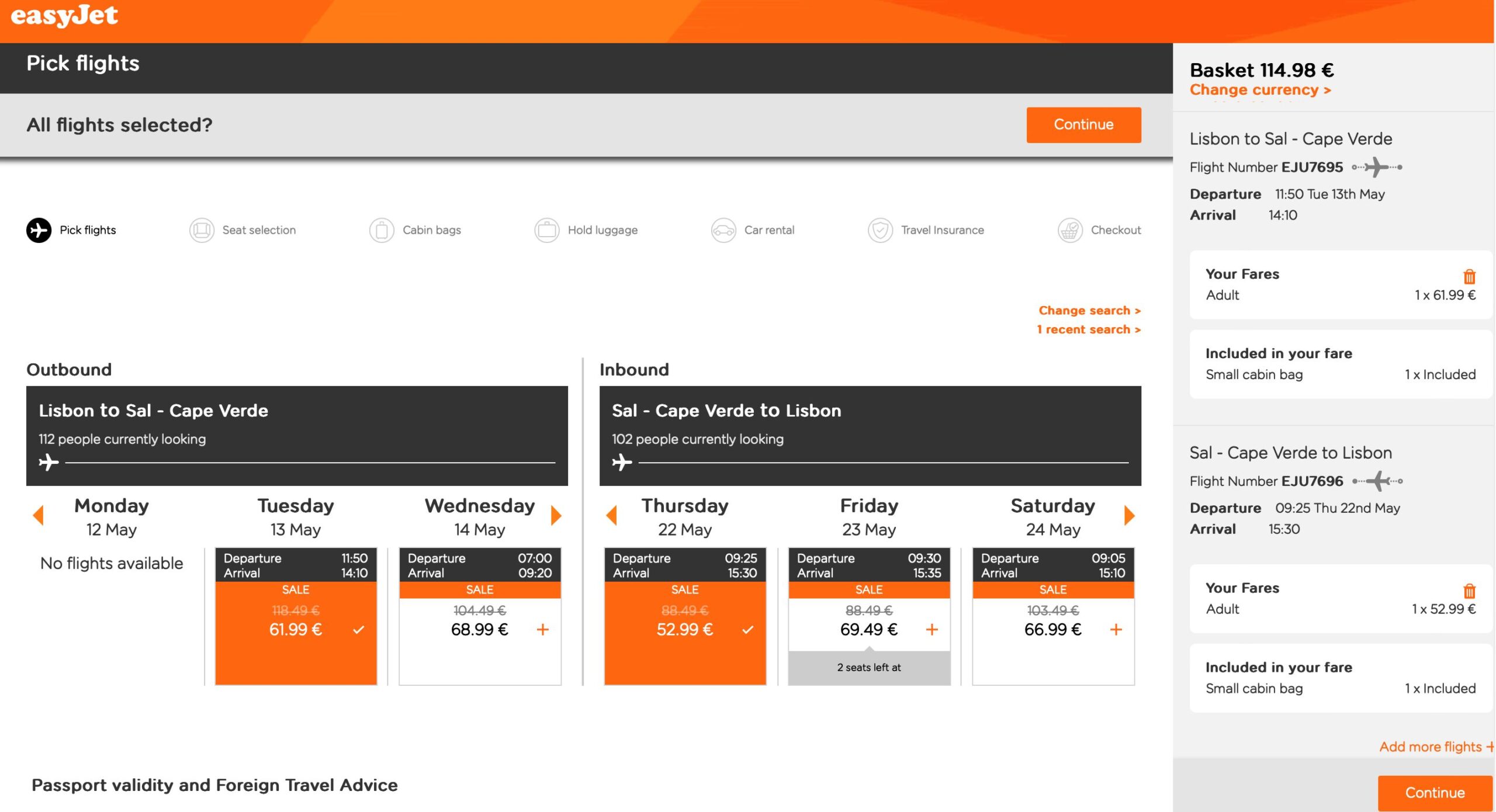Select the Friday 23 May 09:30 flight card

point(869,616)
